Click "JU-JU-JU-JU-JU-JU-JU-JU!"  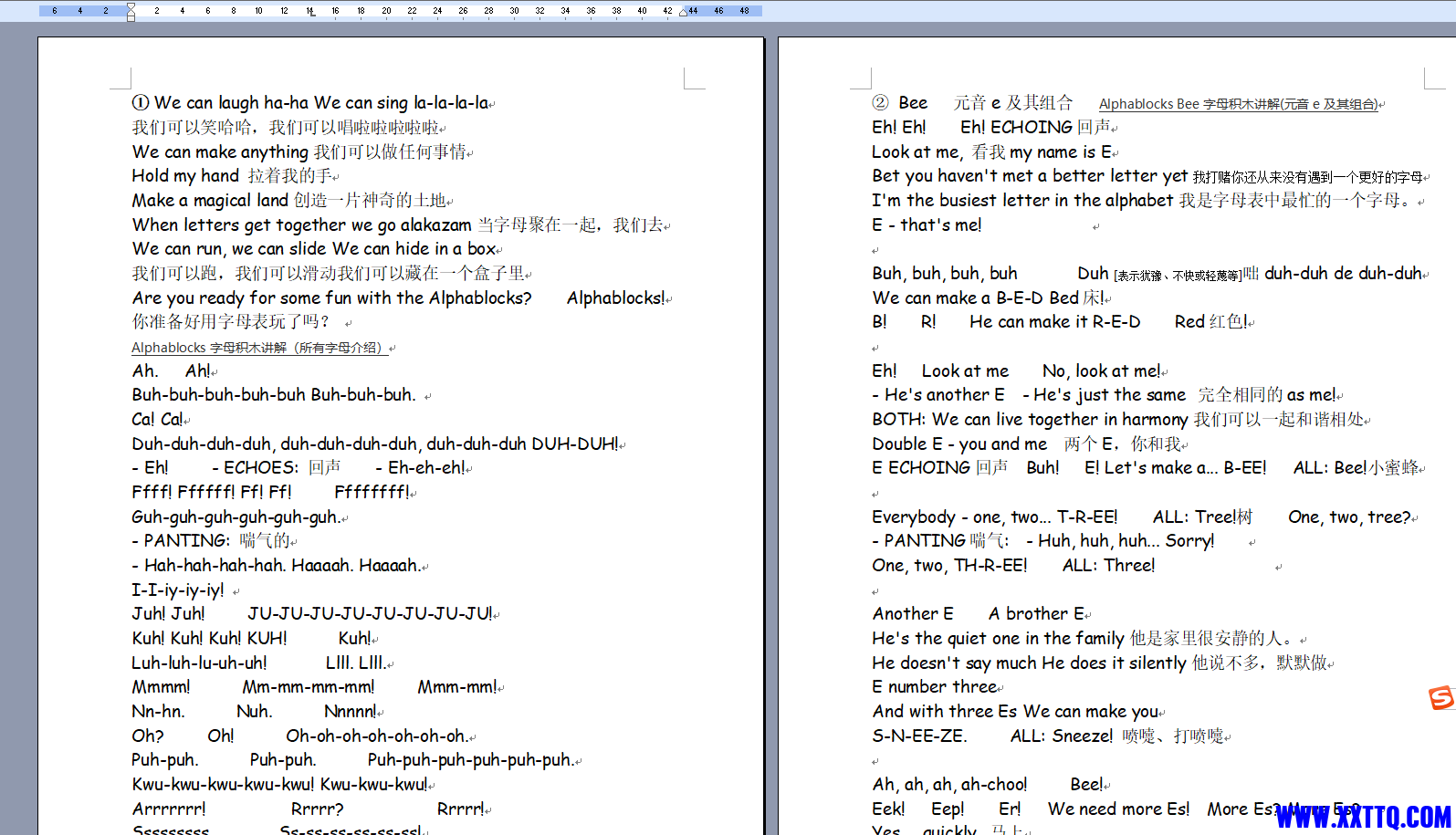click(370, 613)
